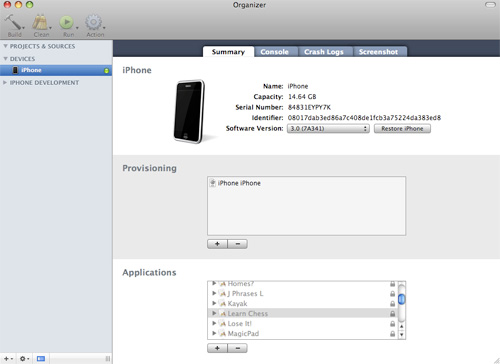Click the lock icon on Lose It! row
500x364 pixels.
(393, 324)
